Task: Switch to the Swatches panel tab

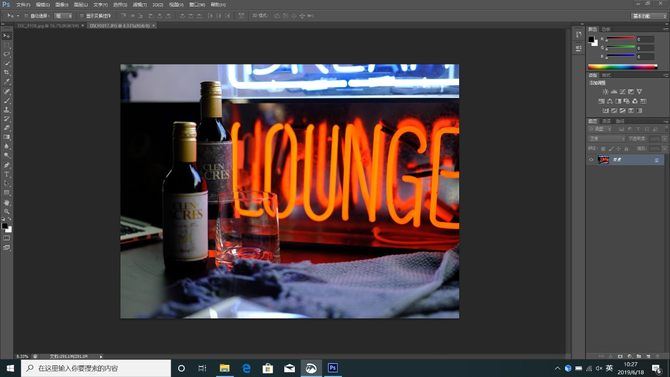Action: (606, 29)
